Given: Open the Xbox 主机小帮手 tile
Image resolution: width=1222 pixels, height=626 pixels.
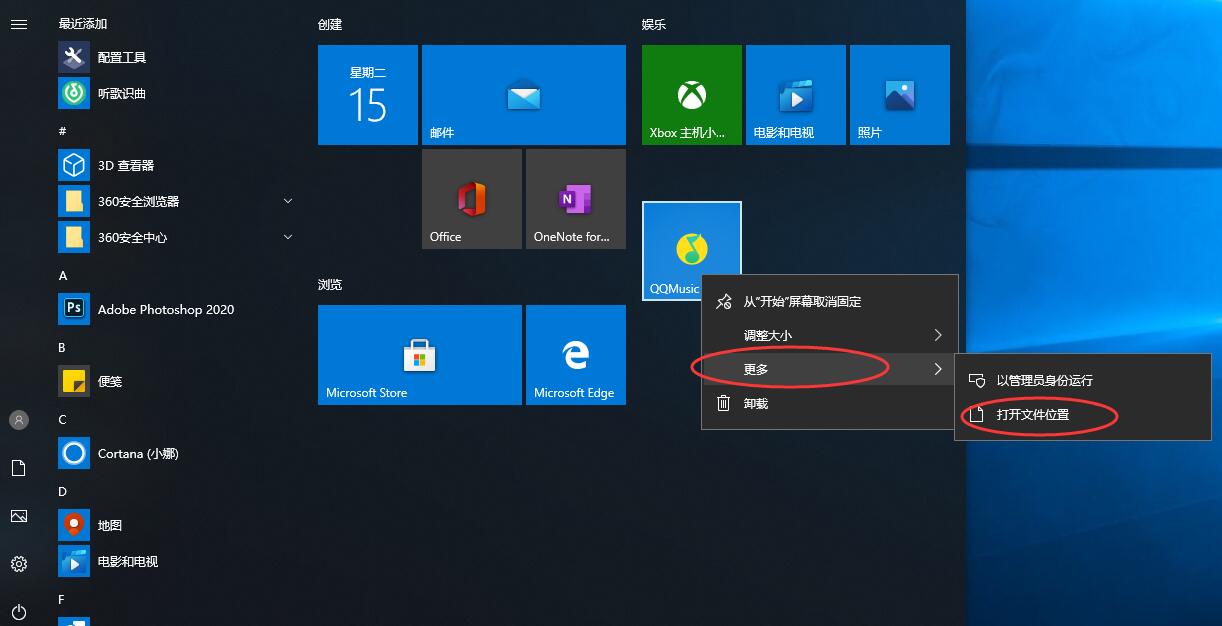Looking at the screenshot, I should click(x=692, y=95).
